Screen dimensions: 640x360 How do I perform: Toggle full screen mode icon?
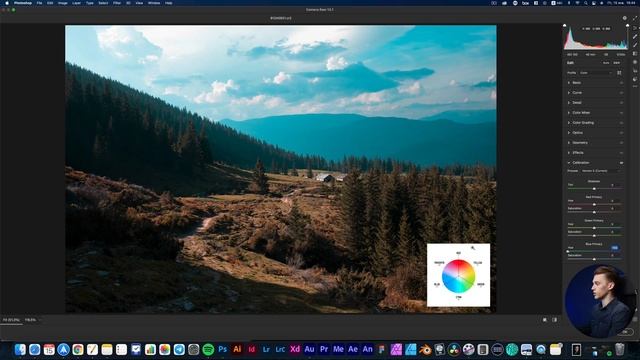(x=635, y=18)
